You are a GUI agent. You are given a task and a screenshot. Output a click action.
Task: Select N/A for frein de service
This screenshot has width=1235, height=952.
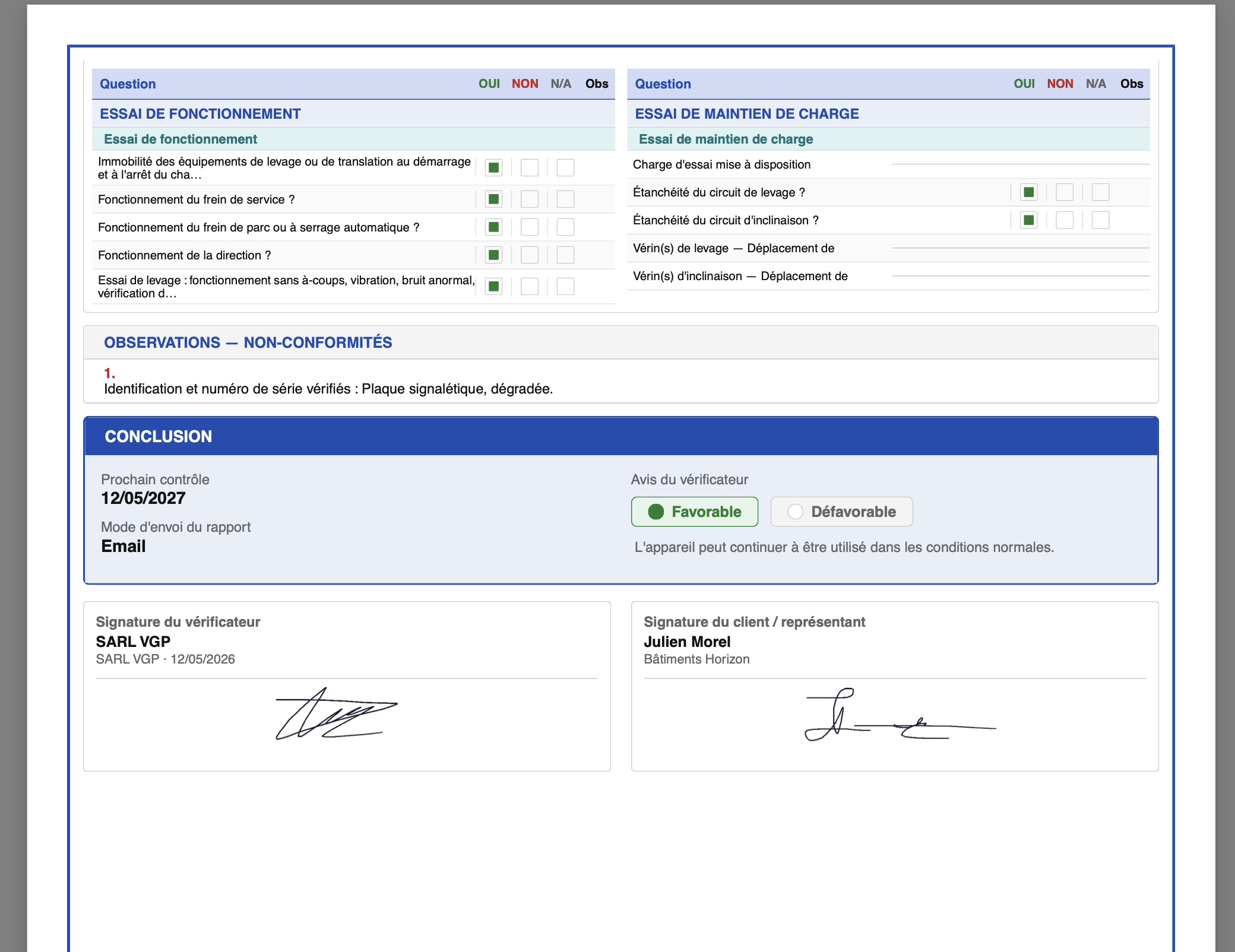click(565, 199)
